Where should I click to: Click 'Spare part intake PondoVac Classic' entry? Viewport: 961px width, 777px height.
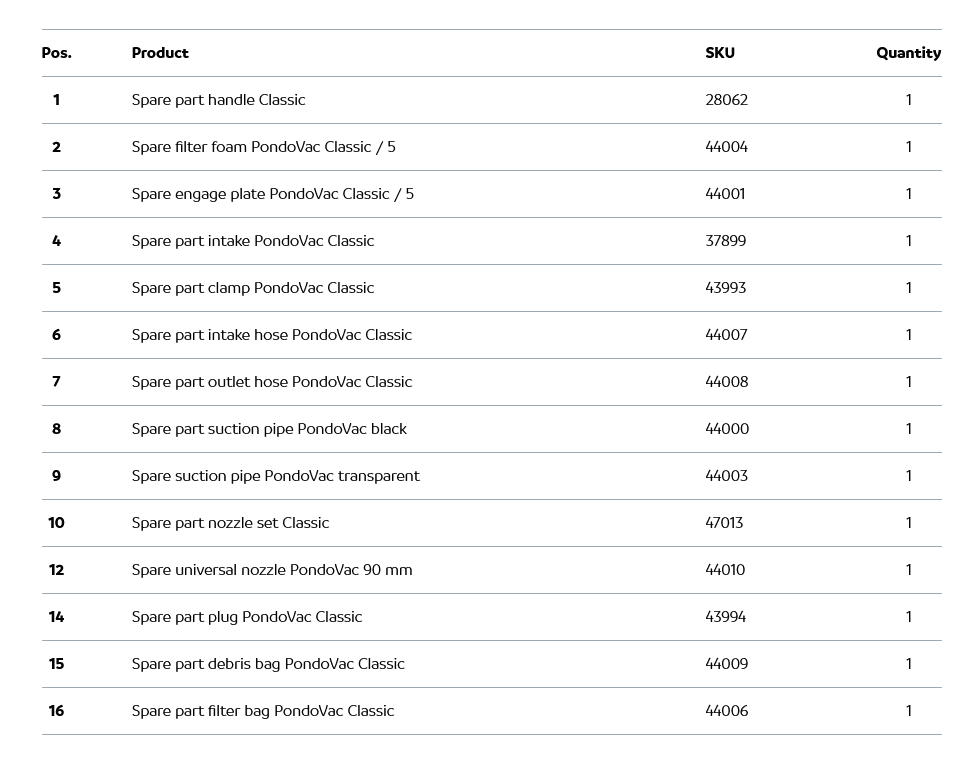coord(252,241)
